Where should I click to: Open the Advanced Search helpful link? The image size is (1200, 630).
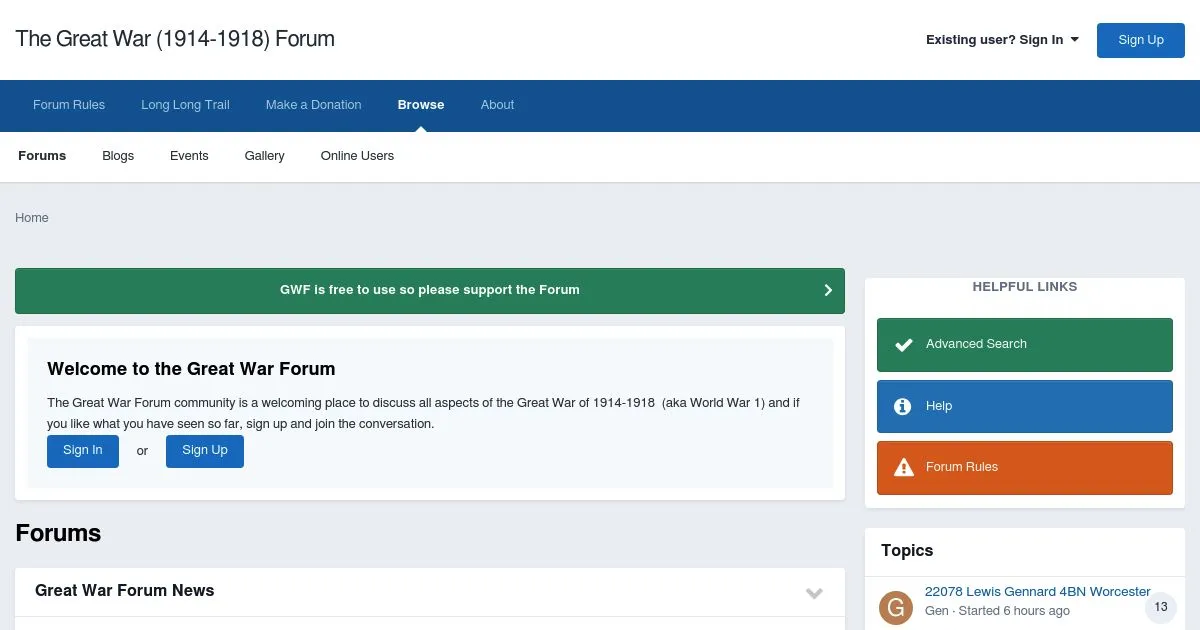click(x=1025, y=345)
